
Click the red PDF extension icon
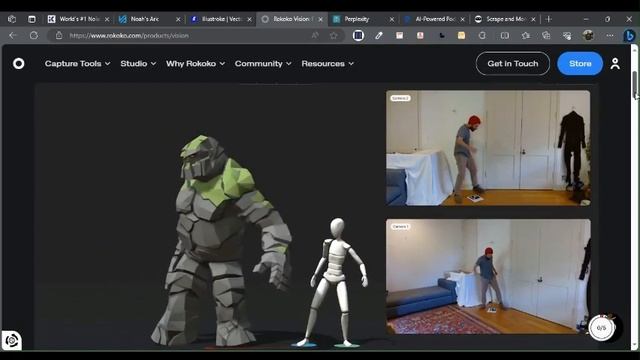pos(420,36)
